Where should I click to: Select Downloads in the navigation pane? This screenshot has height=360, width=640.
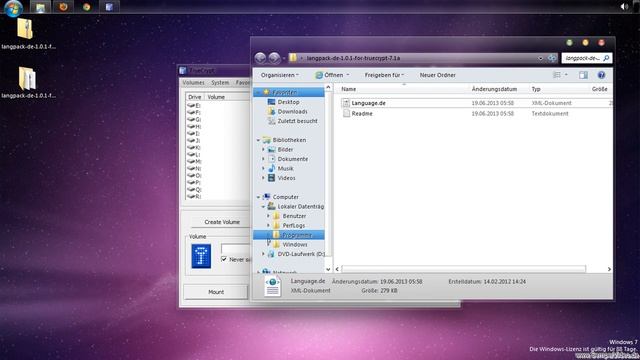(292, 111)
